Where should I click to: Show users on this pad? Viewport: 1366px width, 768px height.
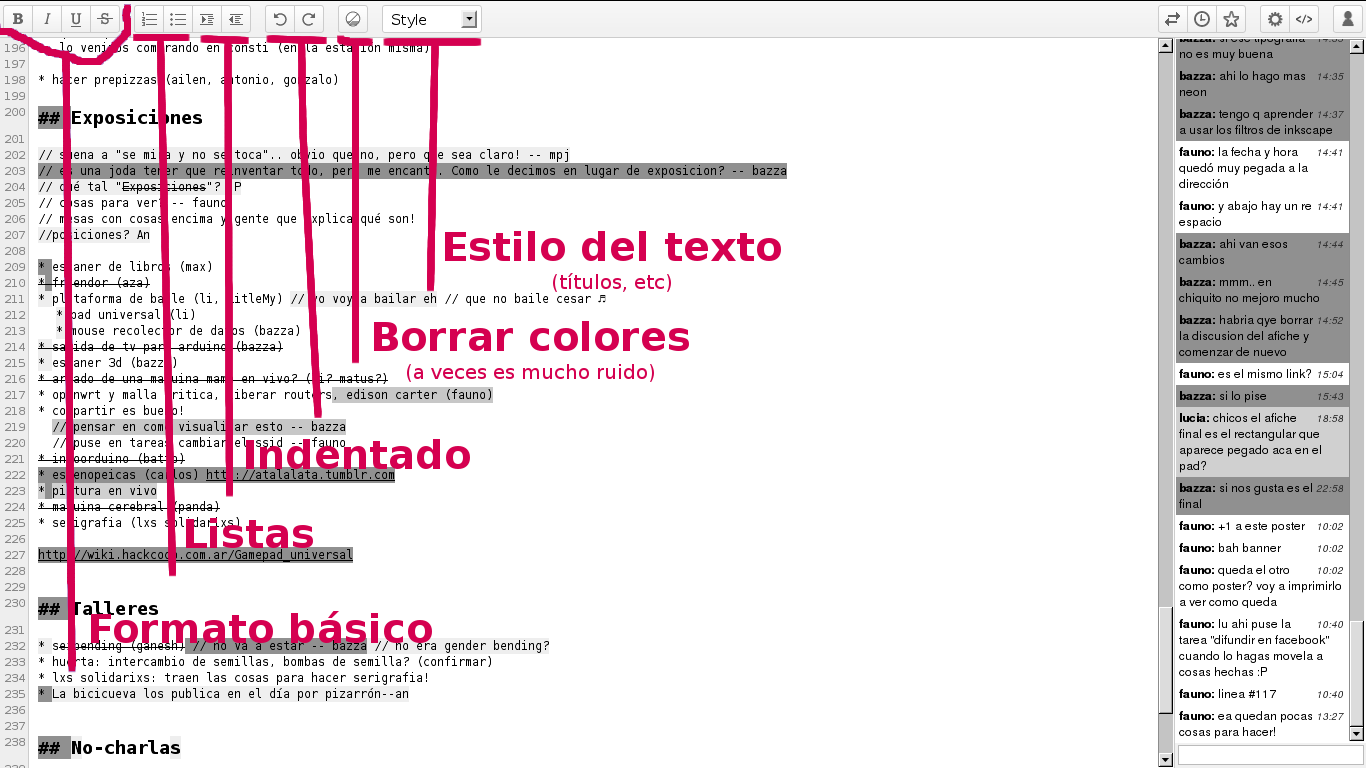tap(1347, 19)
